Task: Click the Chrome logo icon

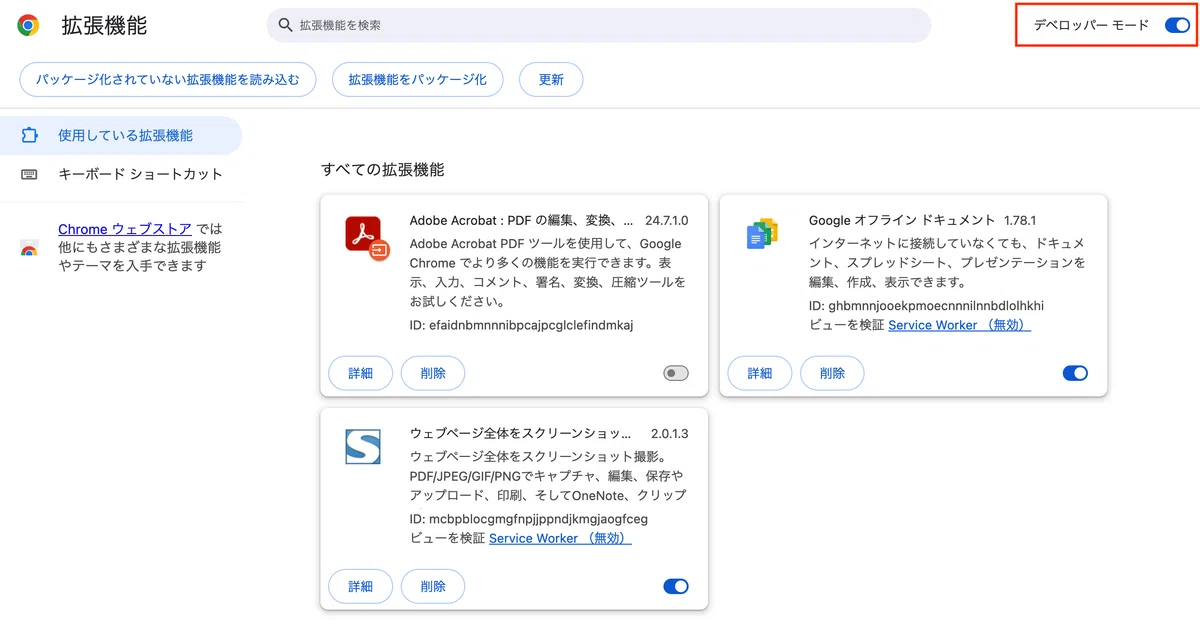Action: pos(28,26)
